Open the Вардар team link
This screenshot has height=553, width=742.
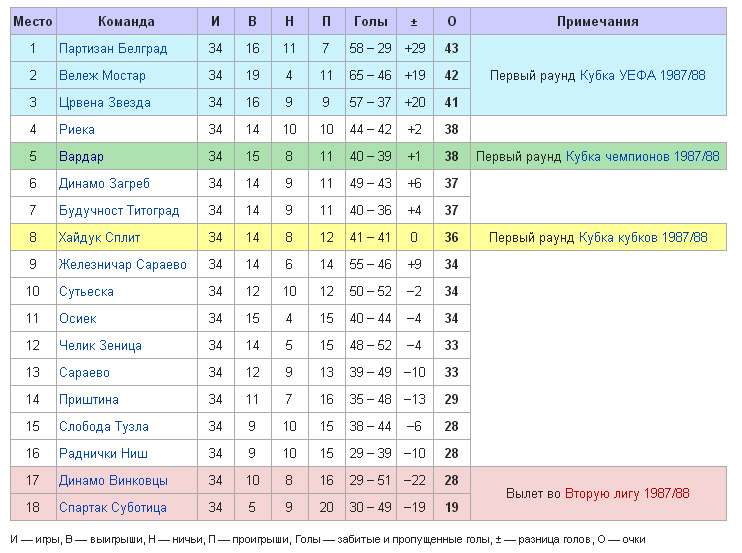81,156
